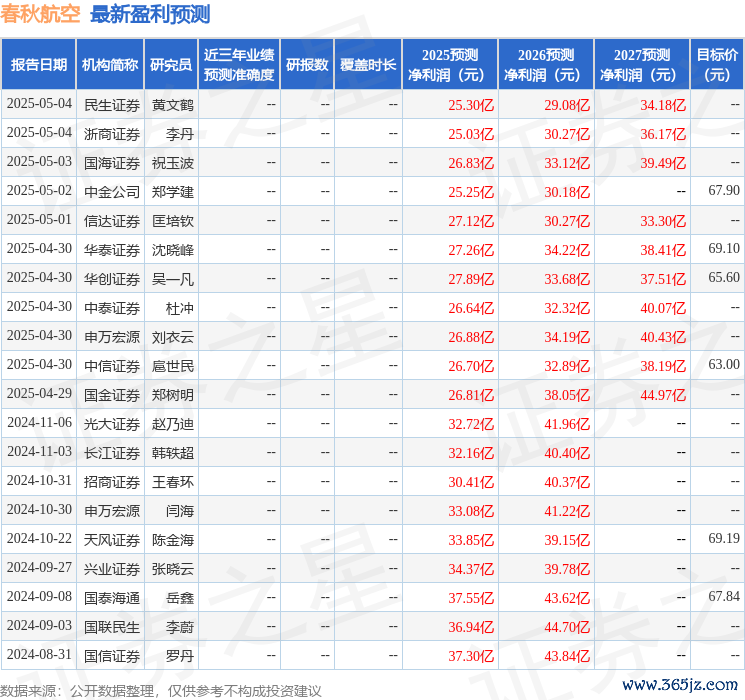Select the 44.97亿 forecast value

click(x=663, y=395)
